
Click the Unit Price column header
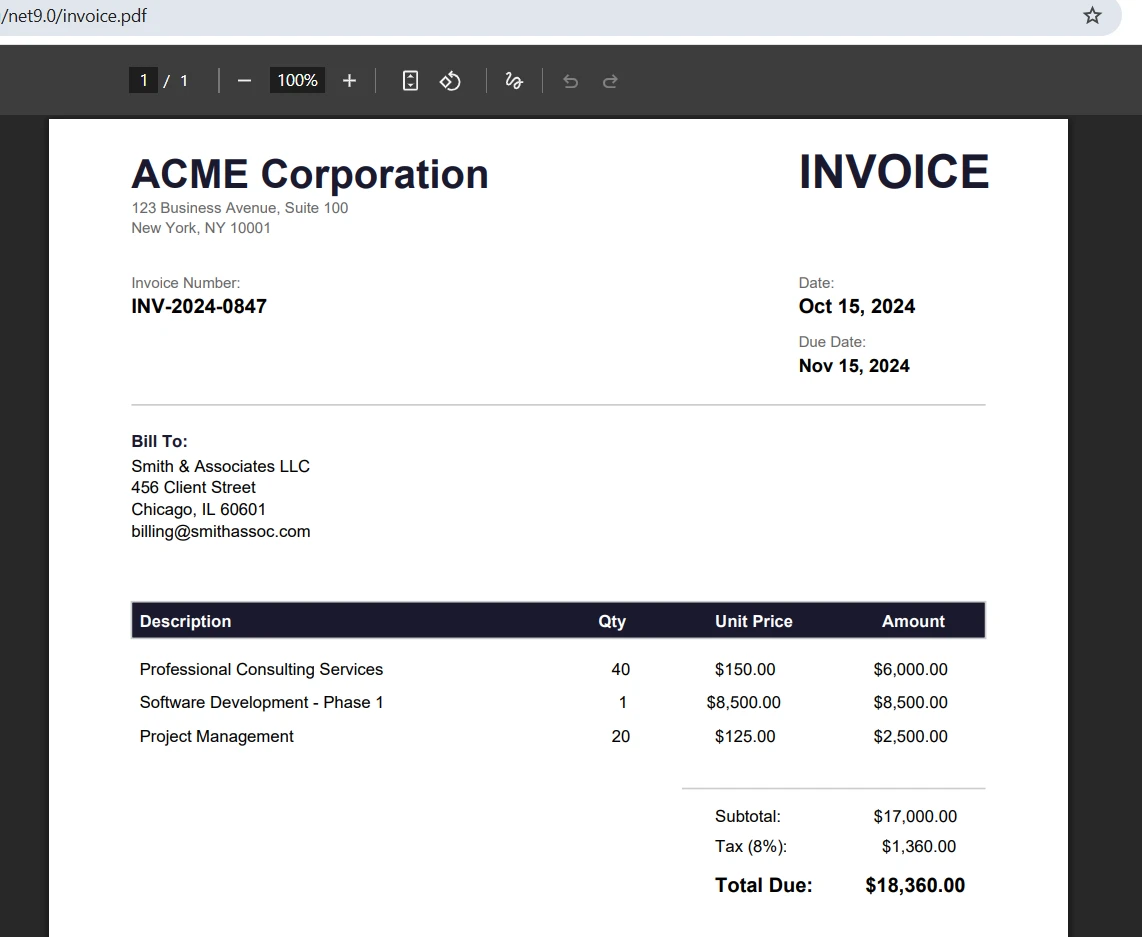[x=753, y=621]
